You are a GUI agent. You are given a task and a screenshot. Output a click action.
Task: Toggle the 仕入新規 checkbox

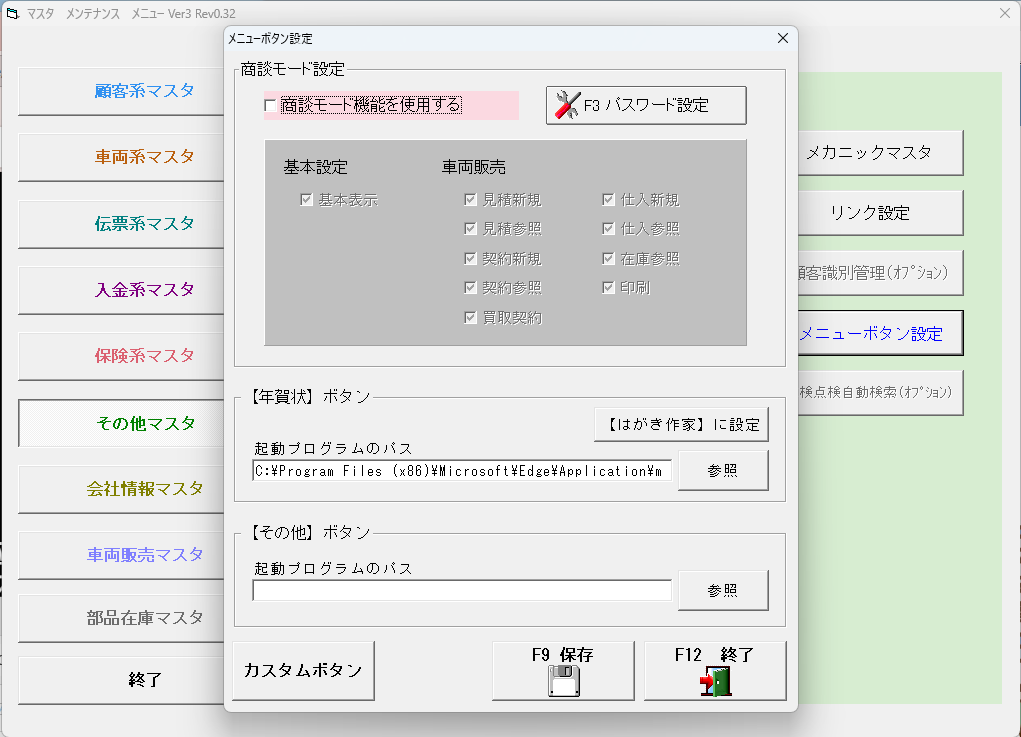tap(608, 200)
